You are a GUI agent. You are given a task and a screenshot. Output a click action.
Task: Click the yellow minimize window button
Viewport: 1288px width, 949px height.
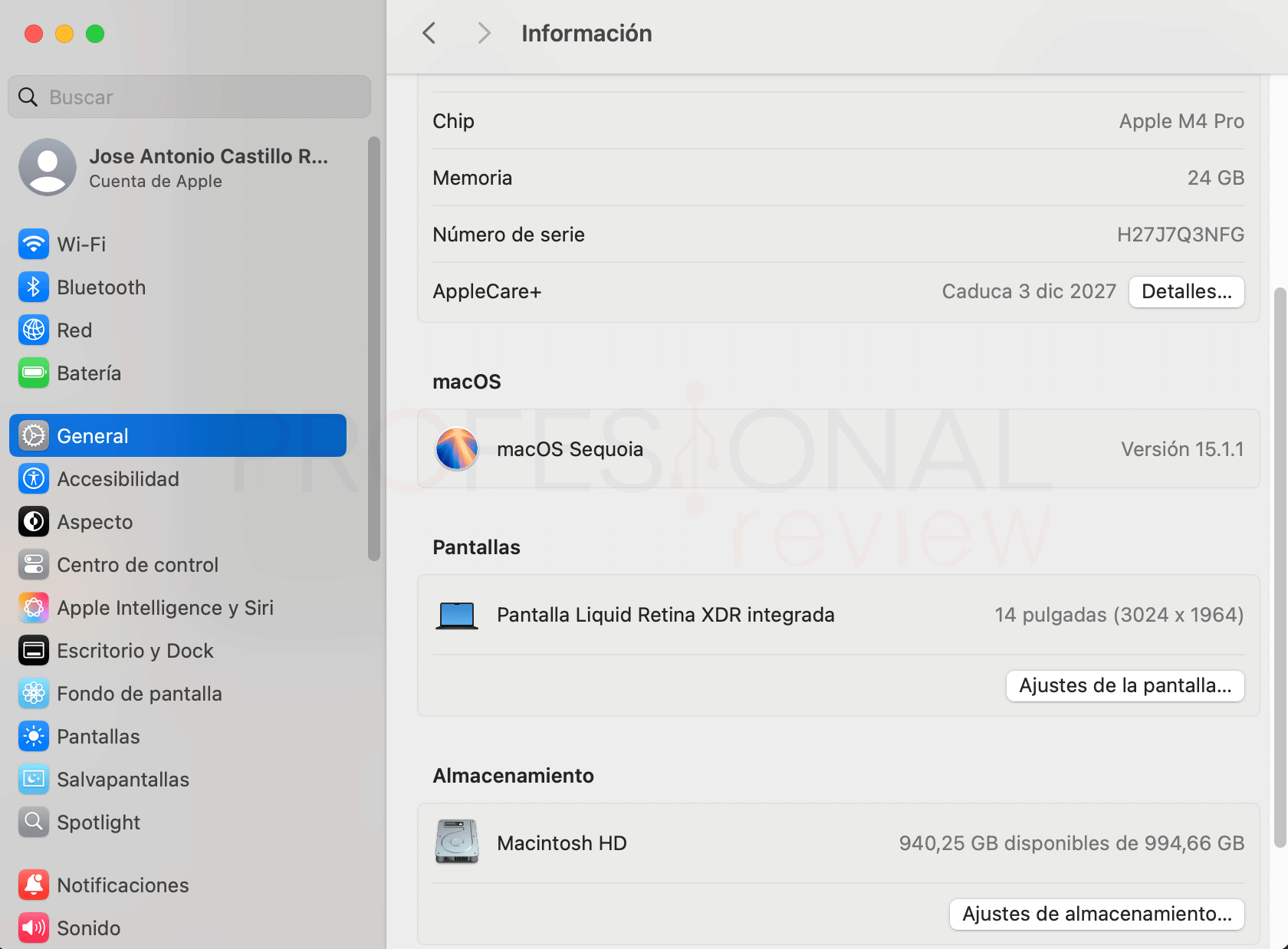[64, 34]
